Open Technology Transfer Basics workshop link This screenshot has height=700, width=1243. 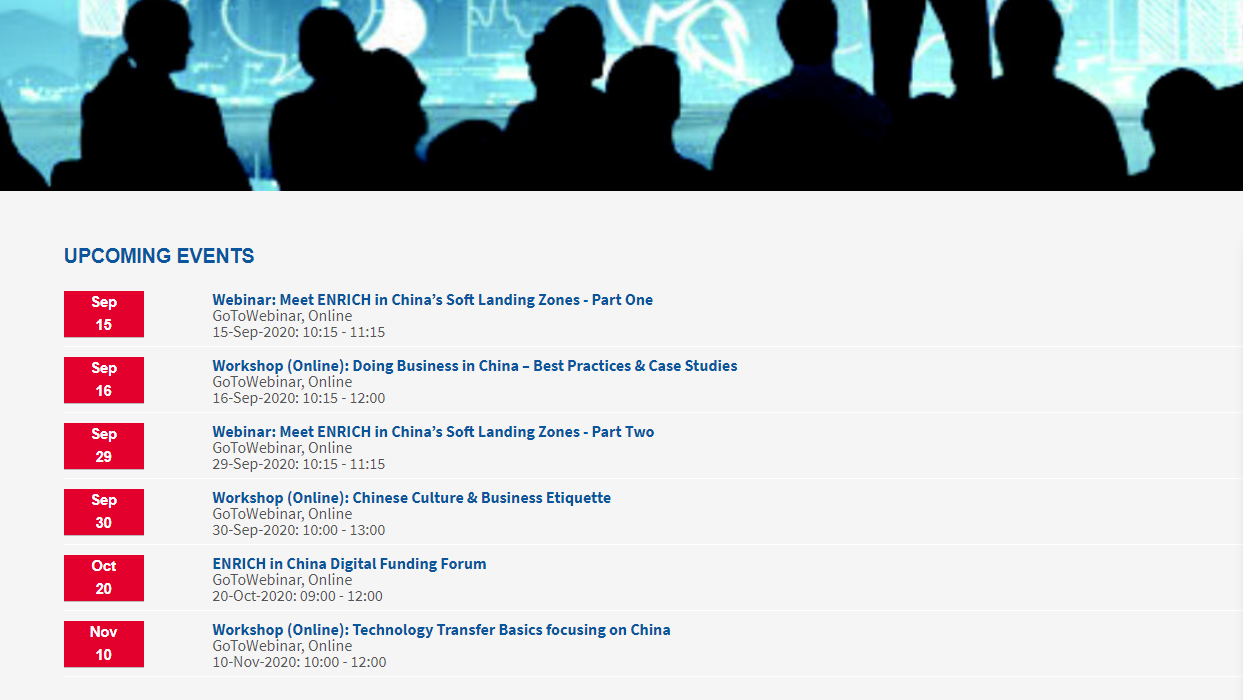441,630
